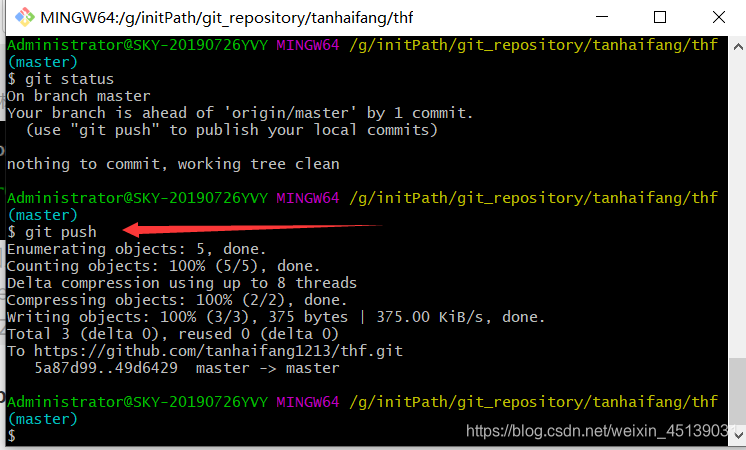Click the 'use "git push" to publish' hint line
Viewport: 746px width, 450px height.
click(x=232, y=130)
